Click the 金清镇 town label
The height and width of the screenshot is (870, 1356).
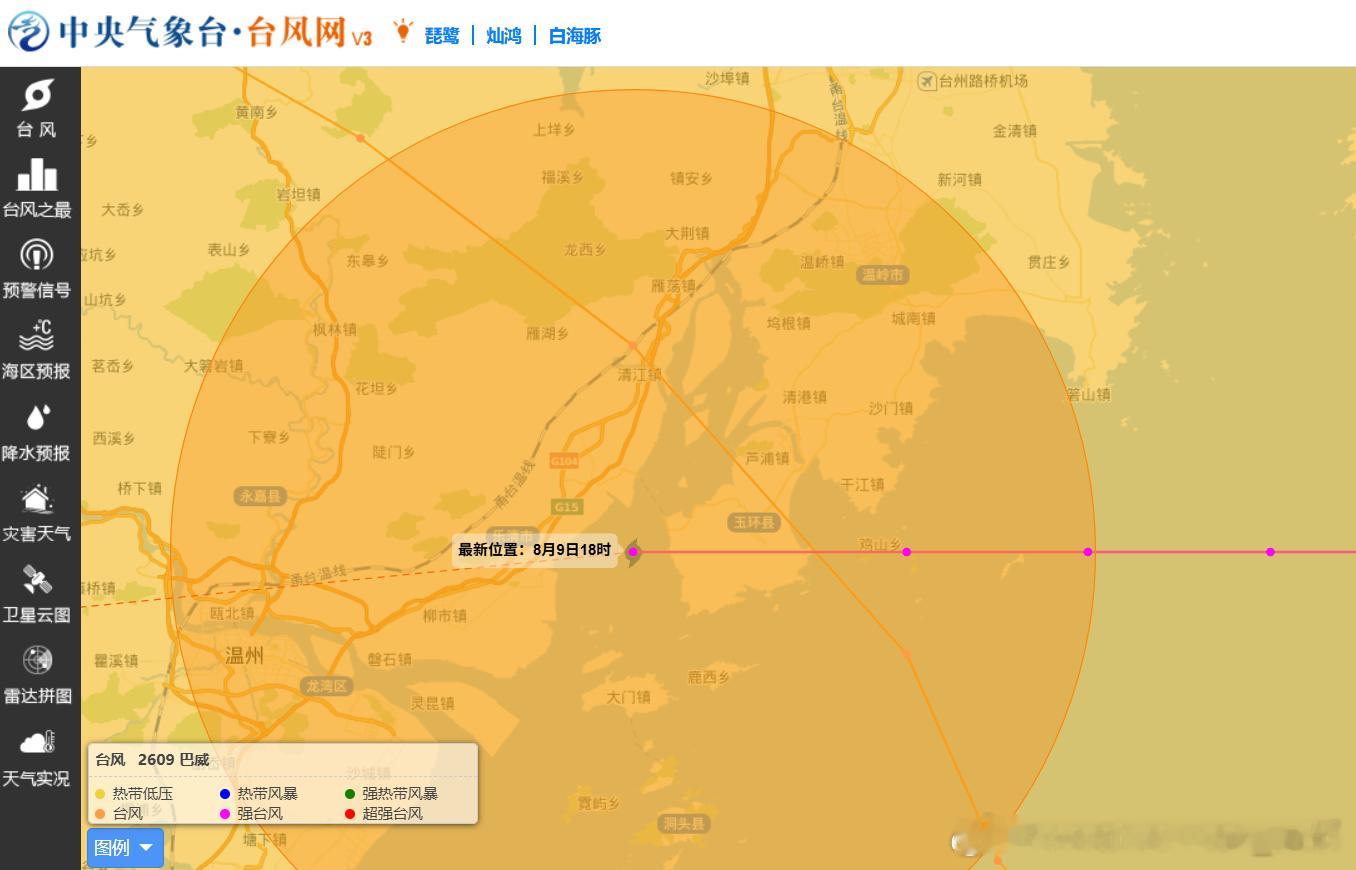tap(1014, 131)
